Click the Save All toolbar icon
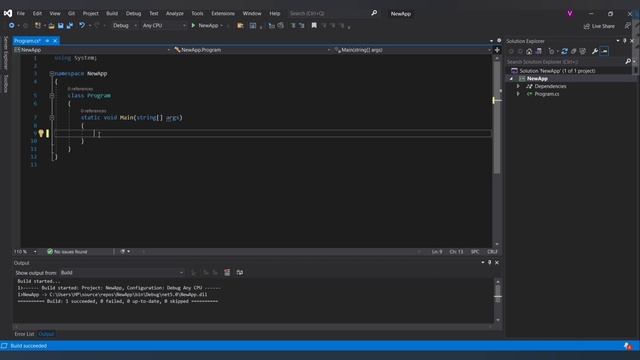This screenshot has width=640, height=360. pyautogui.click(x=70, y=26)
